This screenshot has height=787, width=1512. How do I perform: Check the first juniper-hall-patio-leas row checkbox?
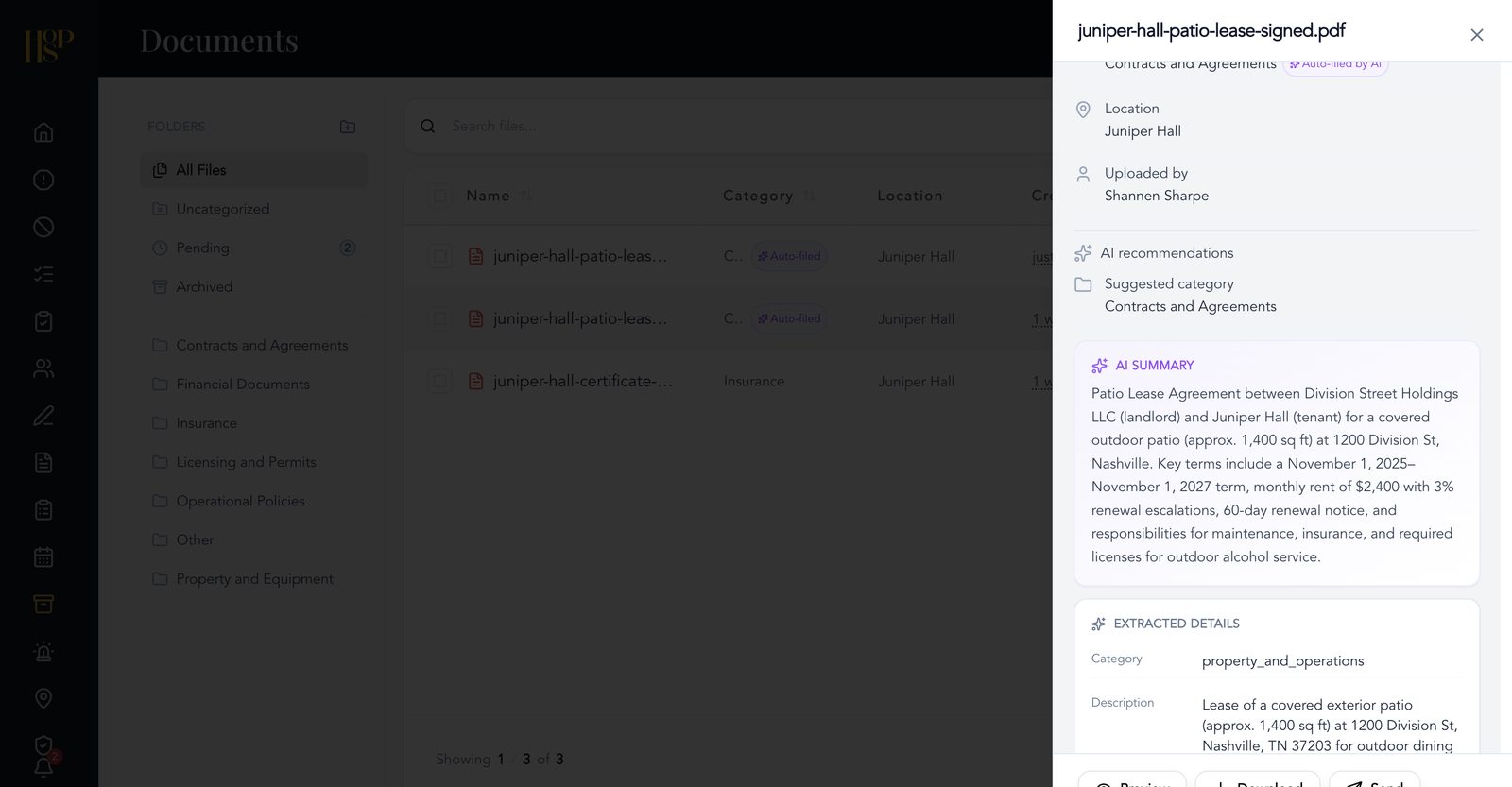(x=440, y=256)
